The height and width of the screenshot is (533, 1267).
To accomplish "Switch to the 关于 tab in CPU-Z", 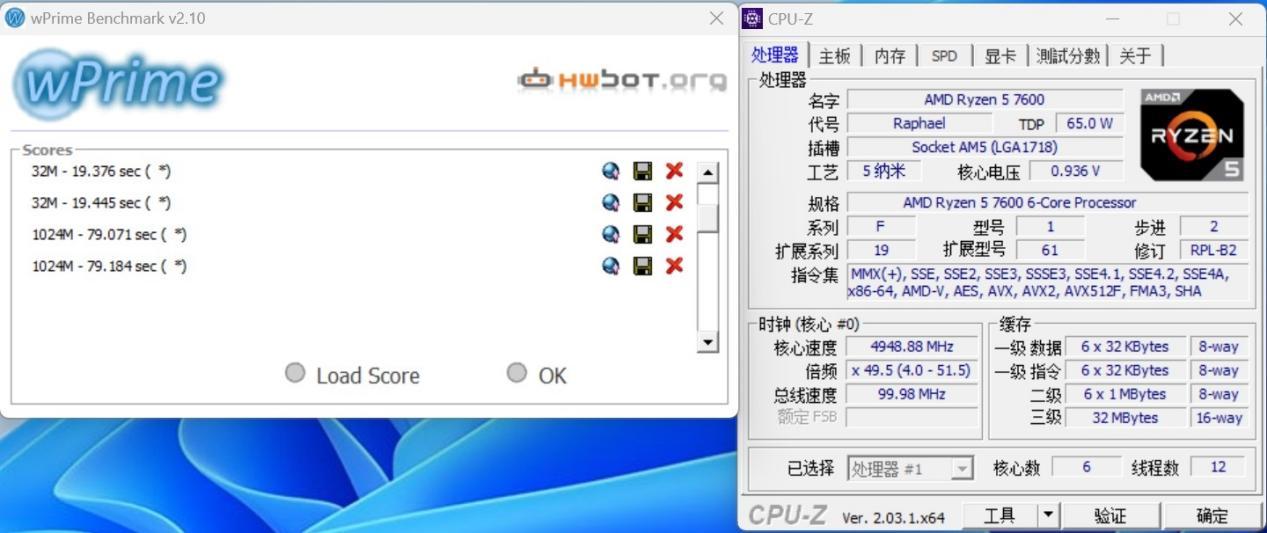I will [x=1135, y=56].
